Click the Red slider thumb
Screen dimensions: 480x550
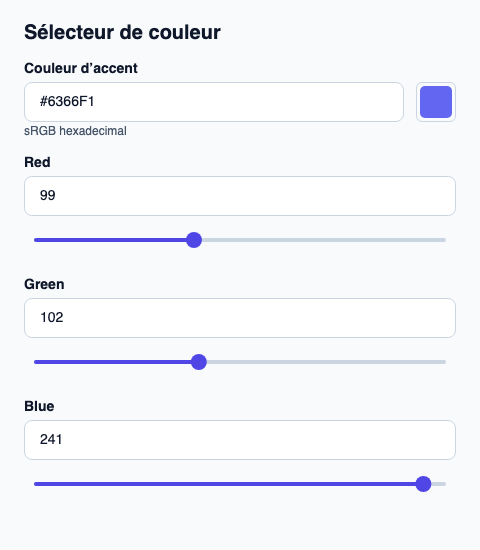(194, 240)
